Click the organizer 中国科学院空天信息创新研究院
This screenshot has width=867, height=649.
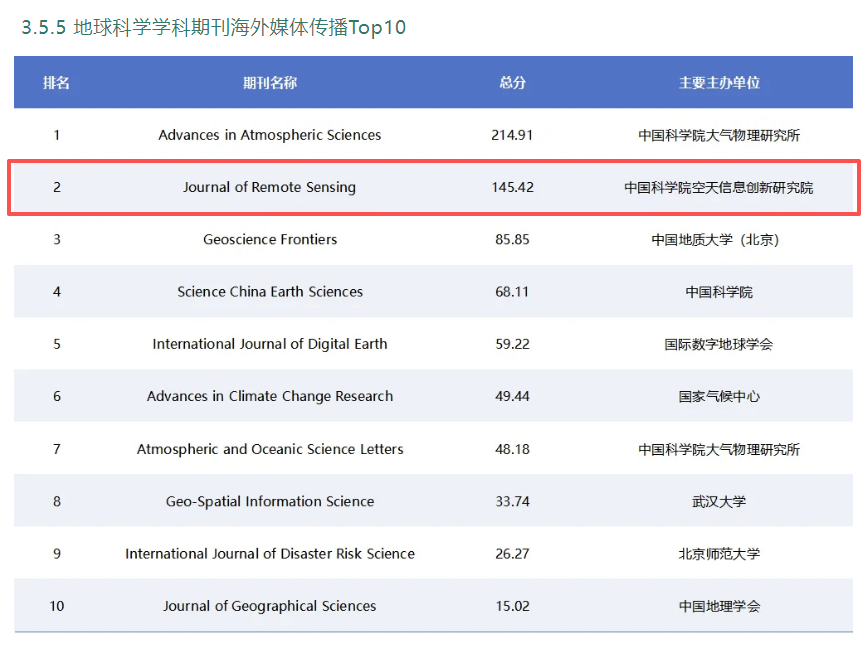pyautogui.click(x=719, y=187)
